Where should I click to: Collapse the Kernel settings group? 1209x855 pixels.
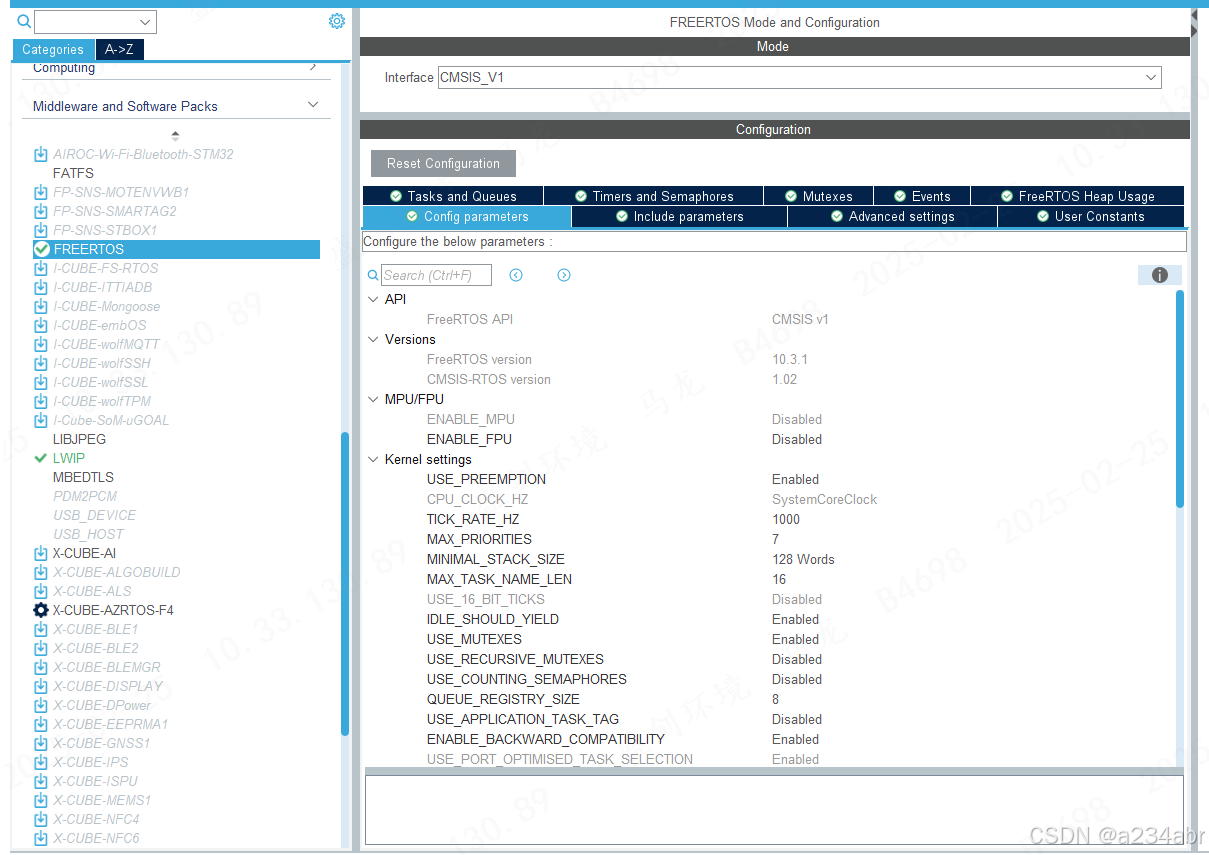coord(373,459)
